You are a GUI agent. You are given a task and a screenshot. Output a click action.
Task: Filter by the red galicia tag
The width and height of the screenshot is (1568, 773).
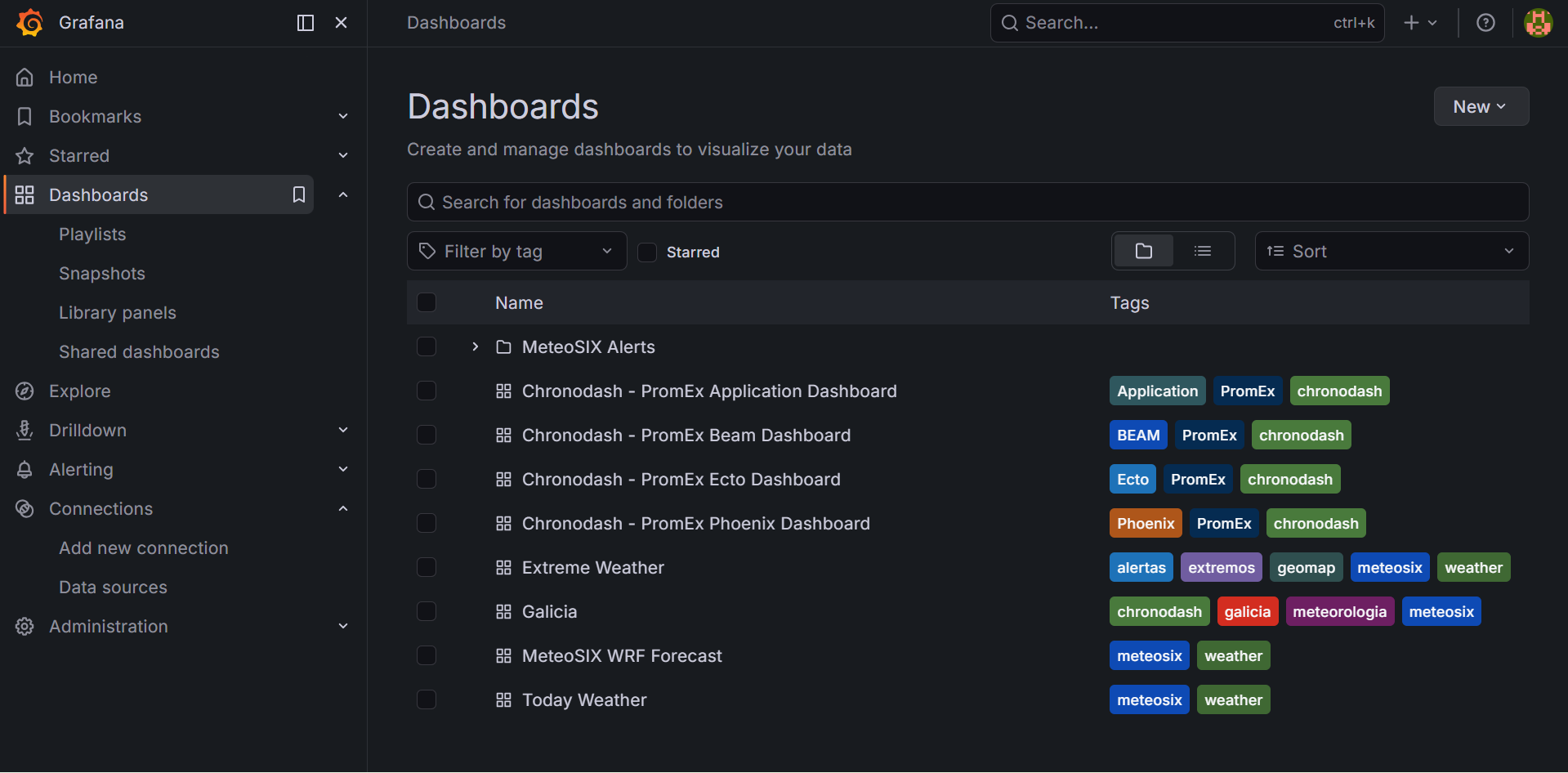tap(1248, 612)
